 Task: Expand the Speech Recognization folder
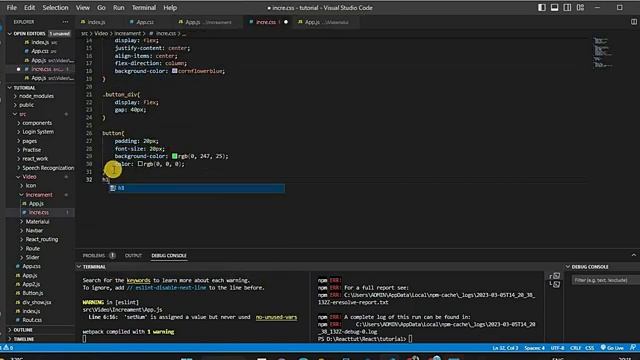48,168
